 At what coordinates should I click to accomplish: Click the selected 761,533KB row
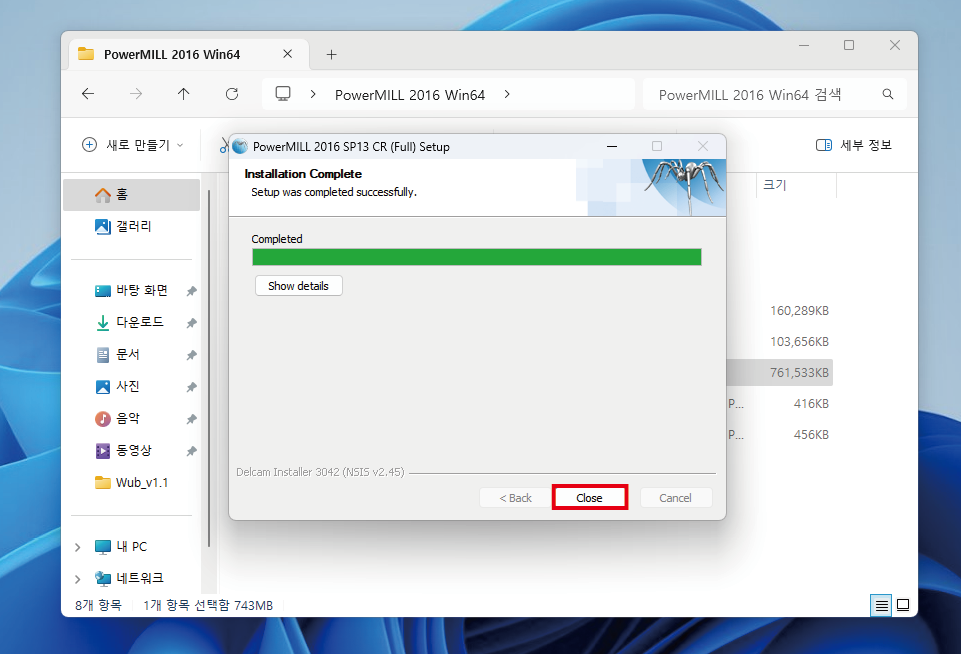pyautogui.click(x=780, y=372)
